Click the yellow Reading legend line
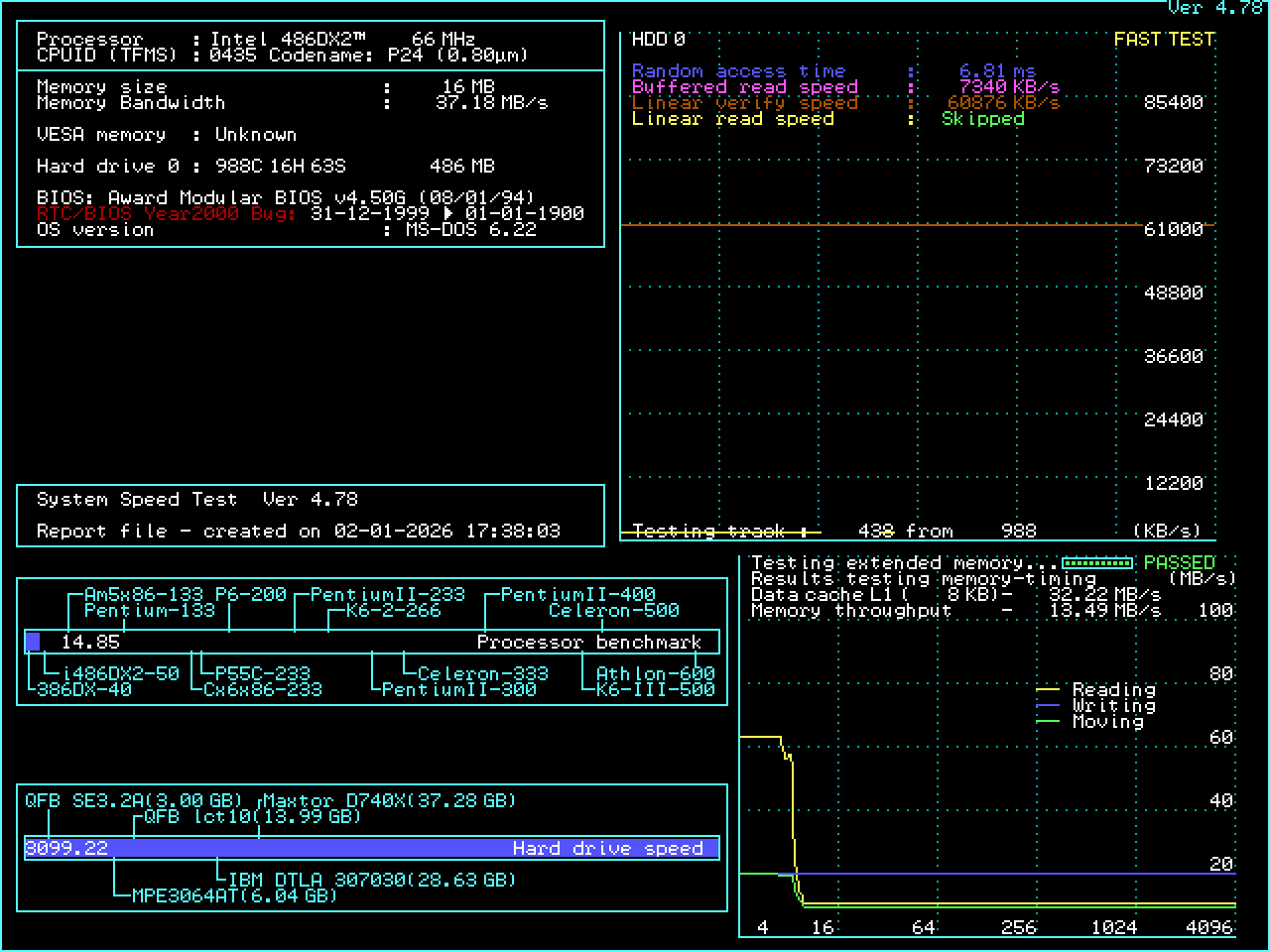1270x952 pixels. click(x=1048, y=689)
